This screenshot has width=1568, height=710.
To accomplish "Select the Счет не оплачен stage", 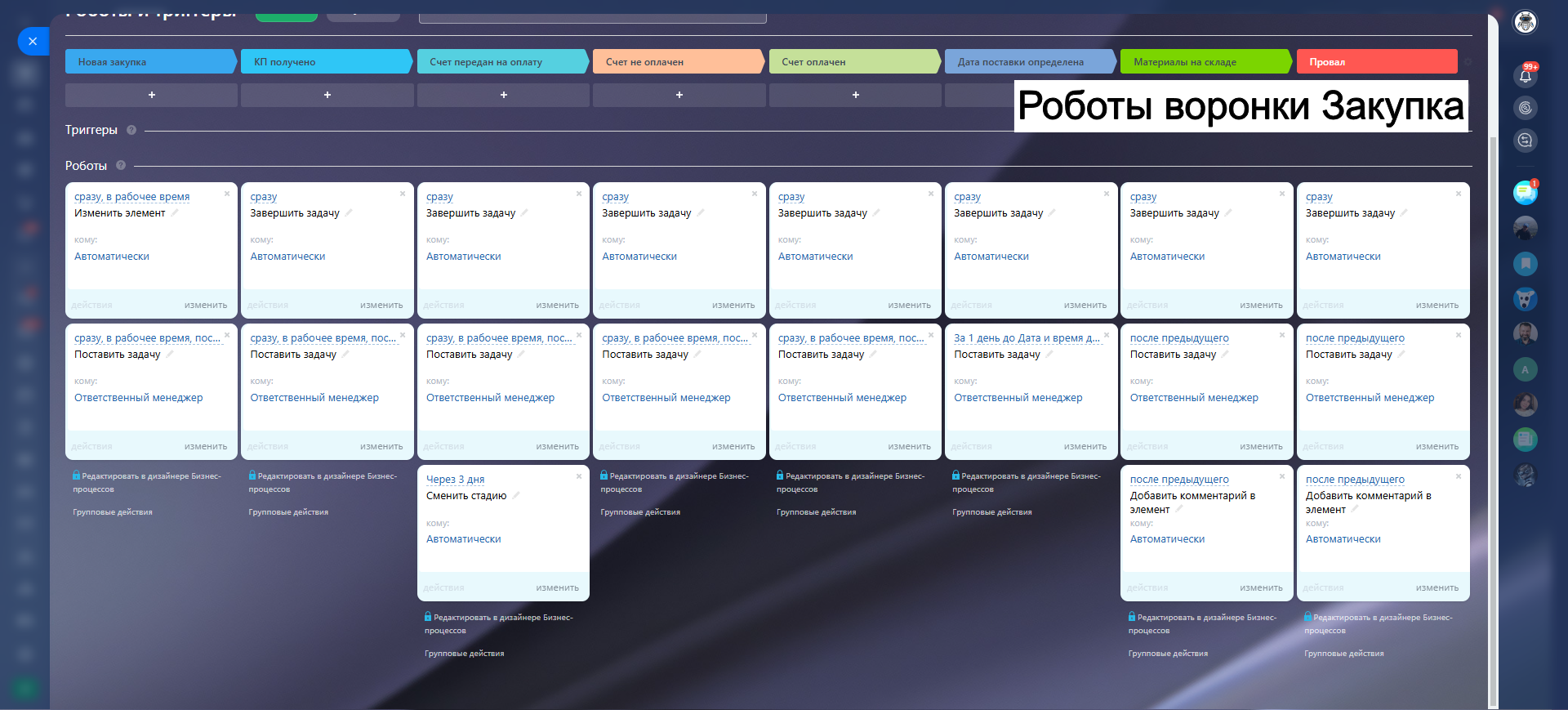I will point(679,61).
